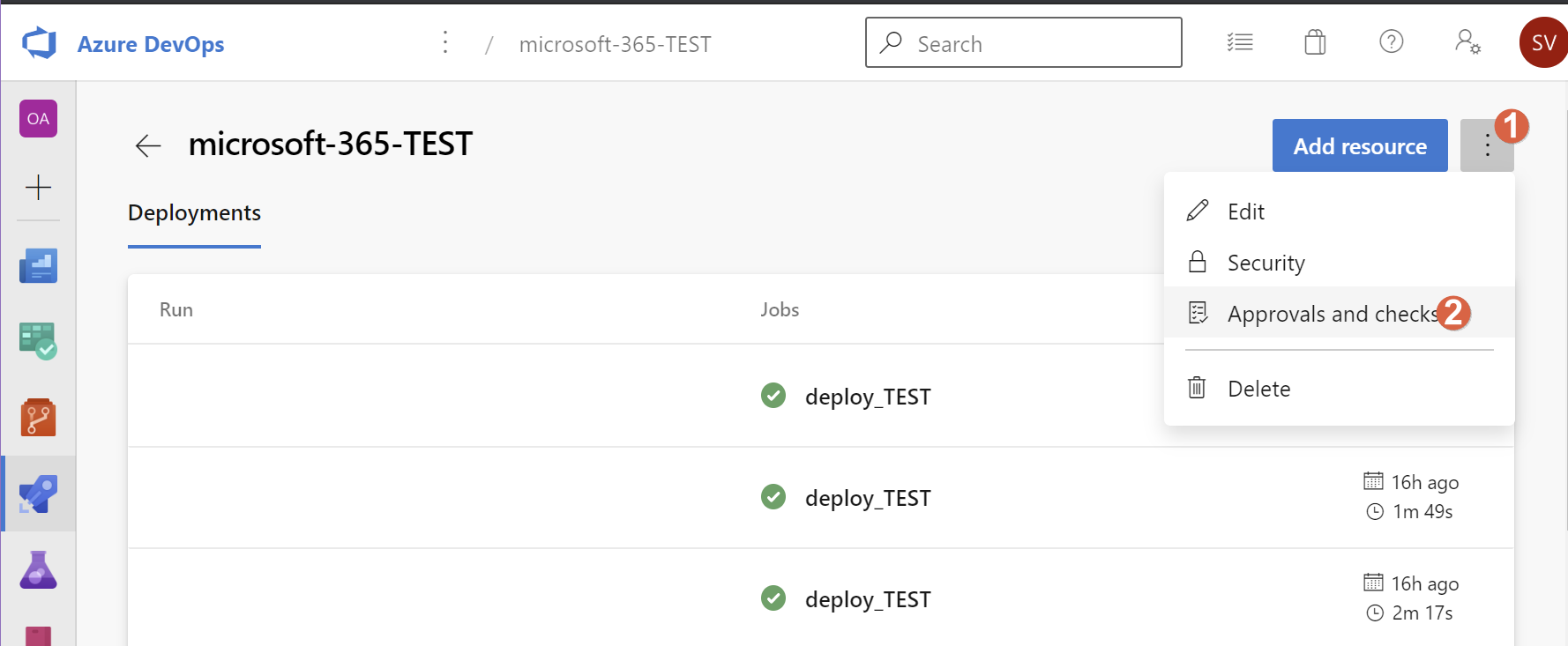Image resolution: width=1568 pixels, height=646 pixels.
Task: Open User settings icon
Action: [x=1467, y=42]
